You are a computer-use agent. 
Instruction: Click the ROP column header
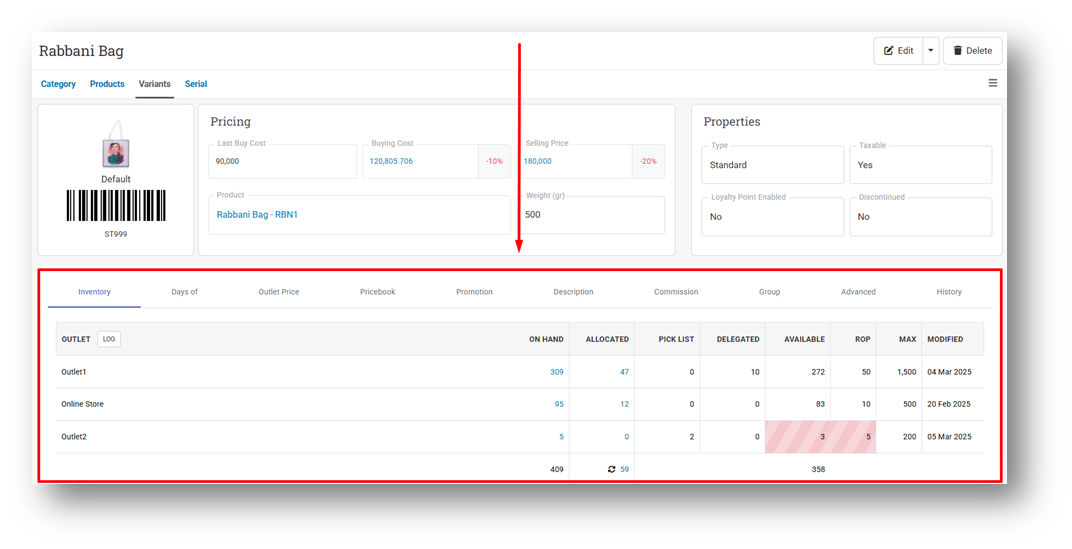click(863, 339)
